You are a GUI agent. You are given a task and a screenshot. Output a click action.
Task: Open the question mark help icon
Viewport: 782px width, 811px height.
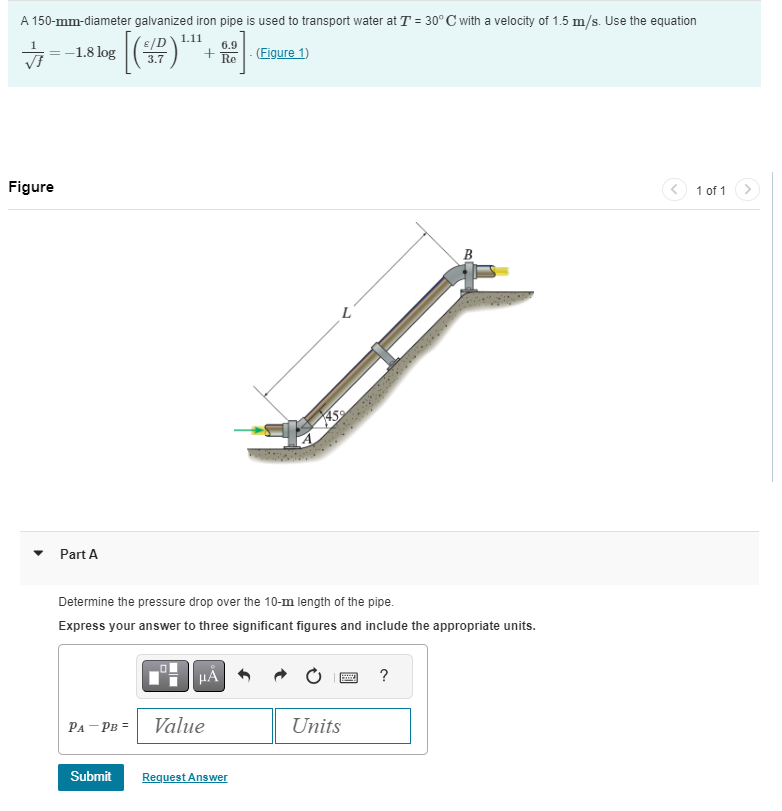[x=382, y=676]
